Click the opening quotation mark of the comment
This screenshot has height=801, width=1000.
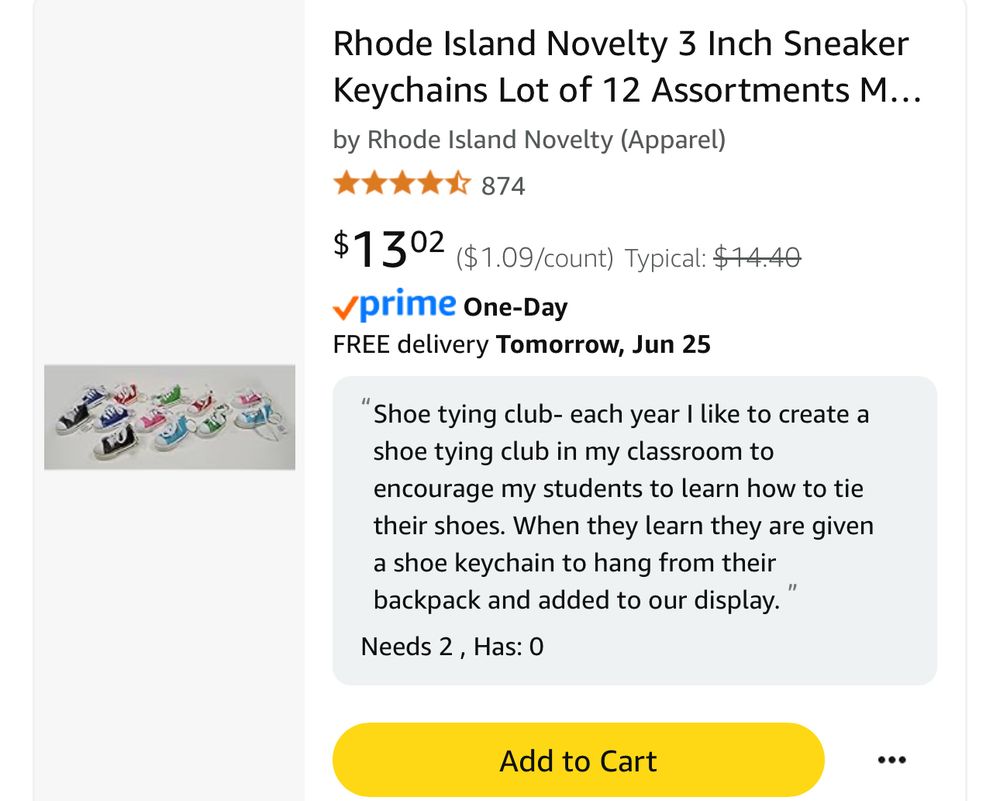click(366, 406)
